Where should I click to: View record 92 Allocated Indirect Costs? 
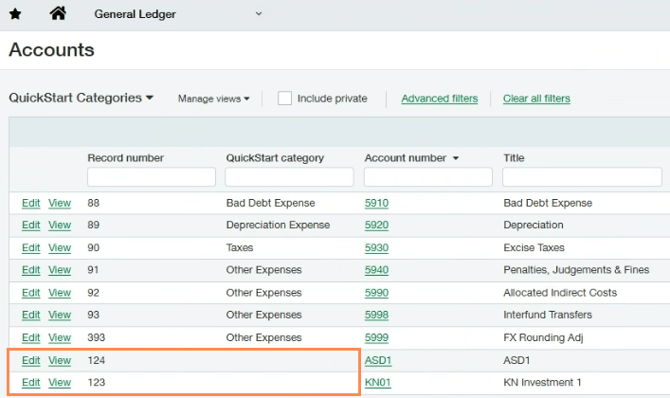pyautogui.click(x=59, y=293)
